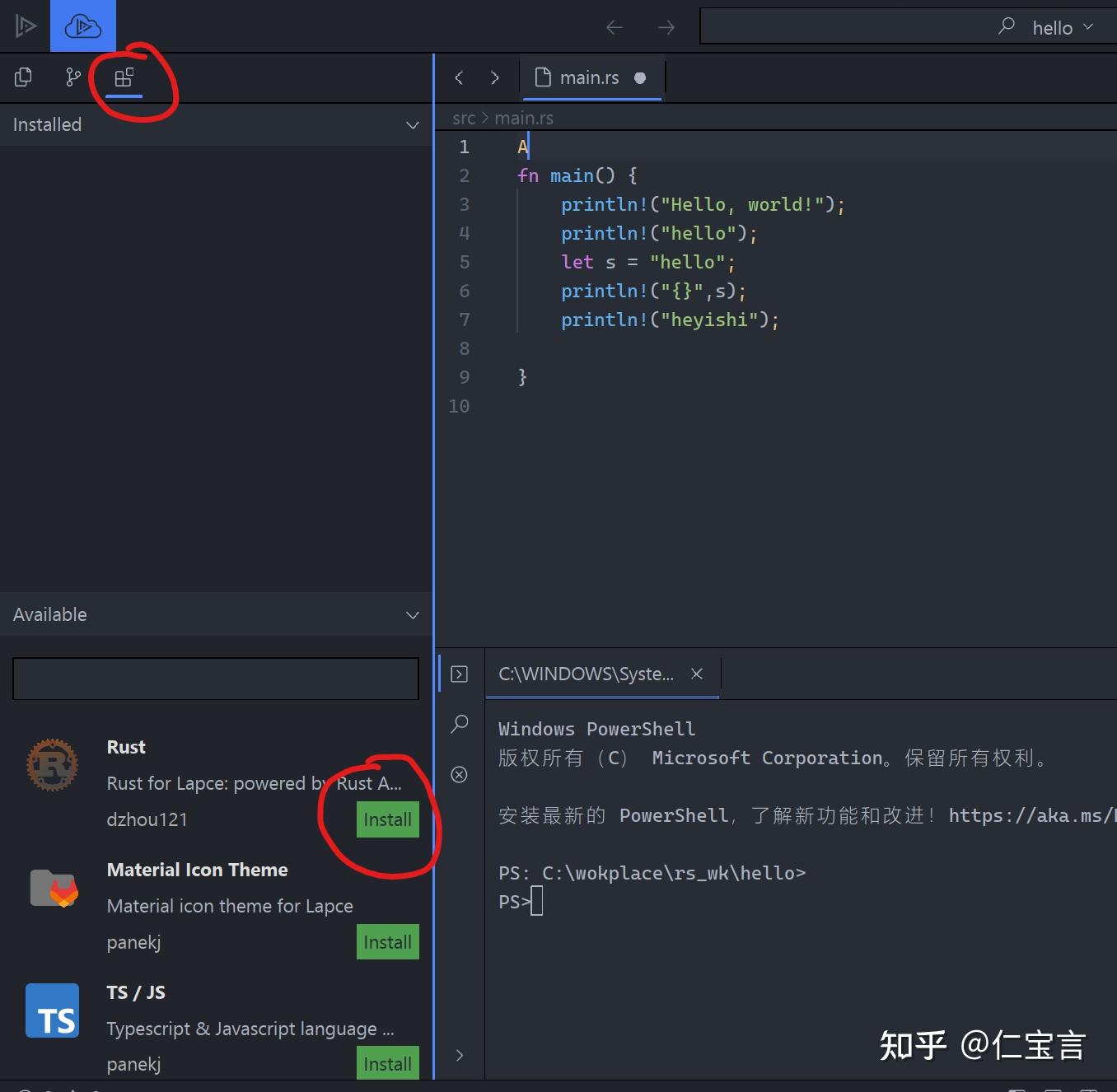
Task: Install the Rust plugin
Action: click(387, 819)
